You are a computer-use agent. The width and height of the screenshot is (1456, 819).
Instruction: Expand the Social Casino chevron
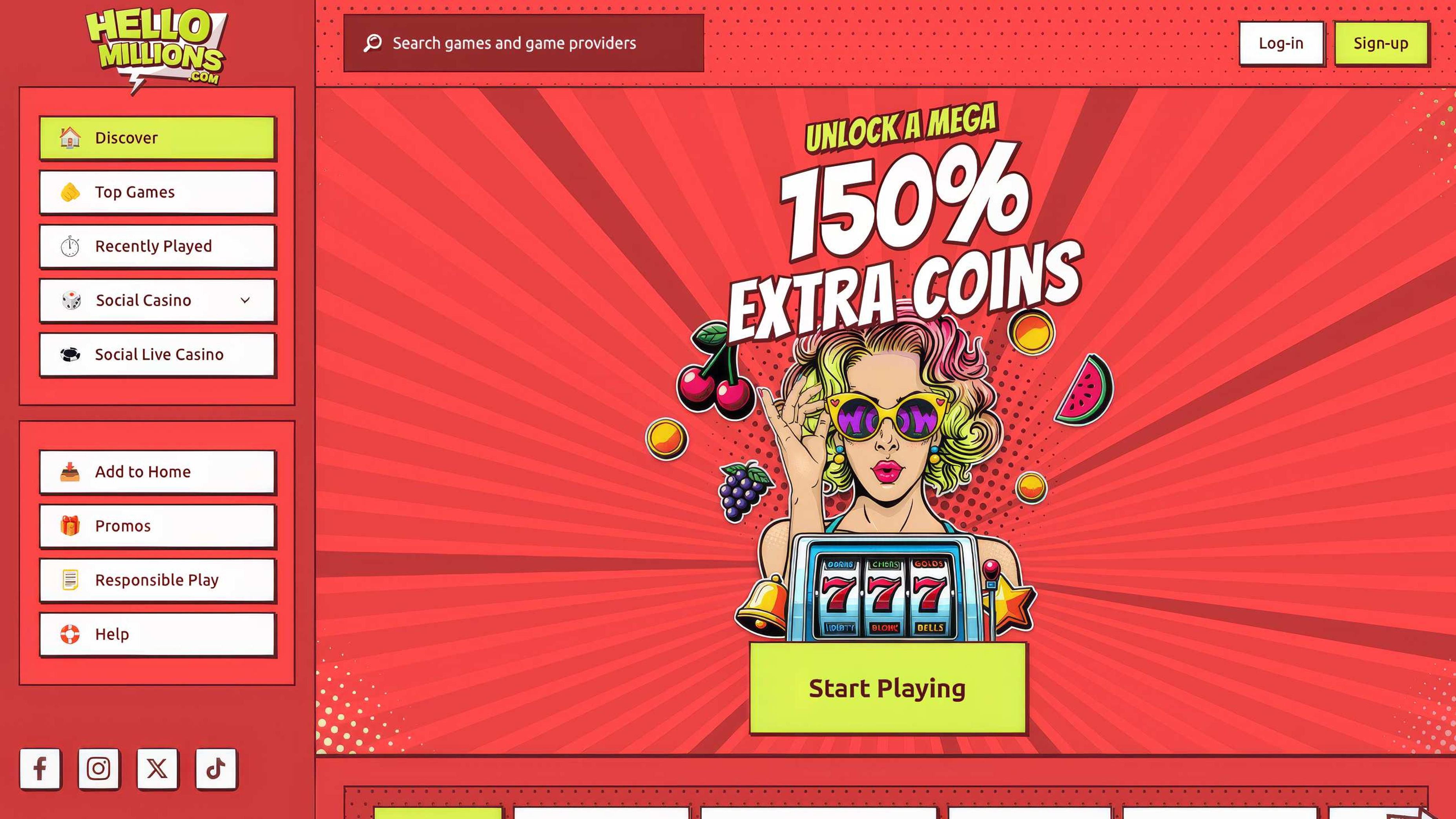245,300
